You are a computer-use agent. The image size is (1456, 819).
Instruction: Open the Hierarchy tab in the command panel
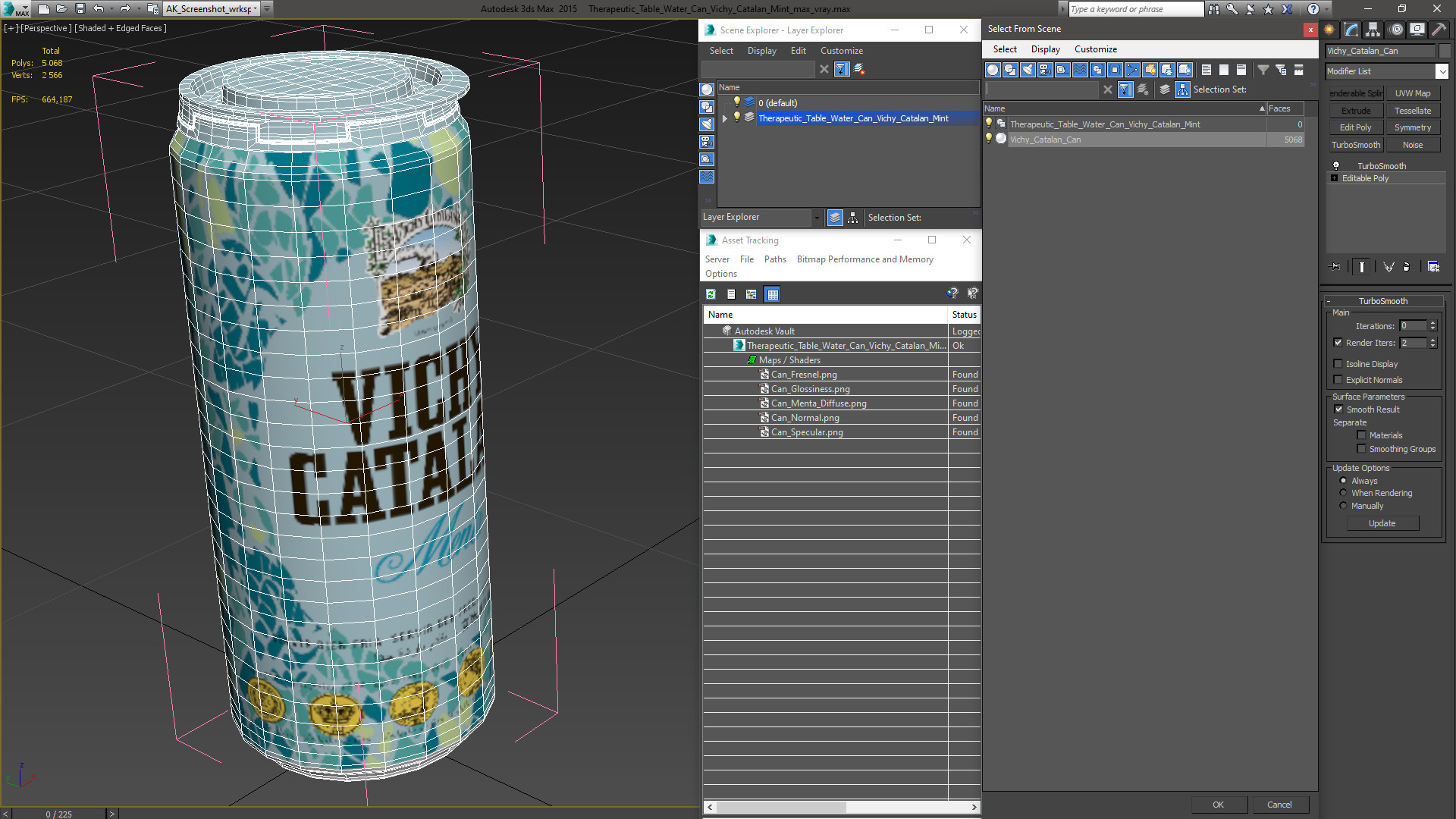pos(1373,30)
